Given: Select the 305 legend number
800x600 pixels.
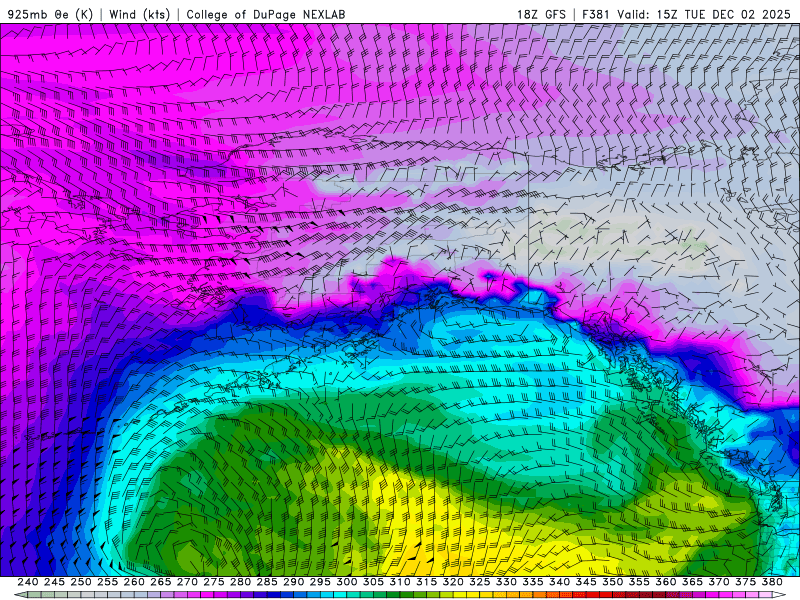Looking at the screenshot, I should click(373, 582).
